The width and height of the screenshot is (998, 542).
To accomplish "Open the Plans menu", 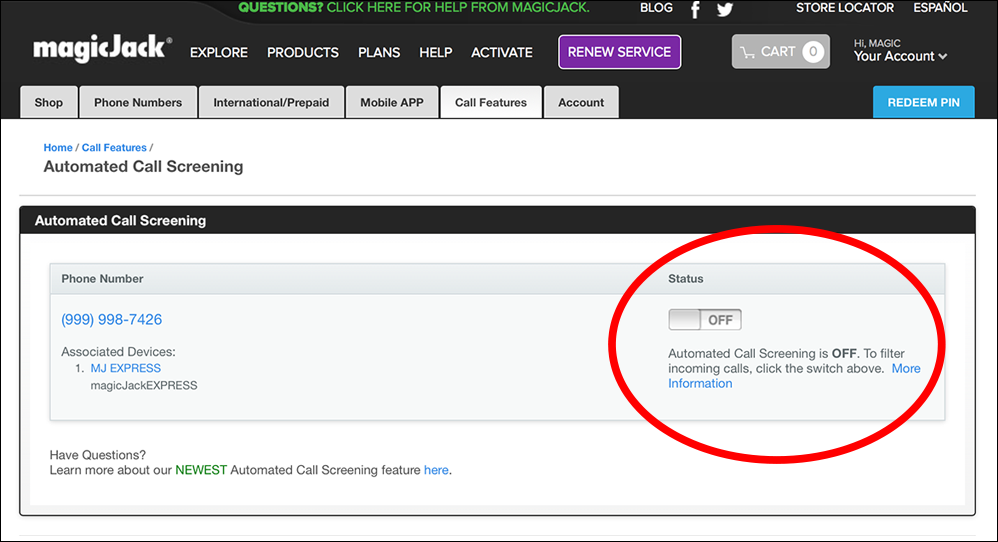I will coord(379,52).
